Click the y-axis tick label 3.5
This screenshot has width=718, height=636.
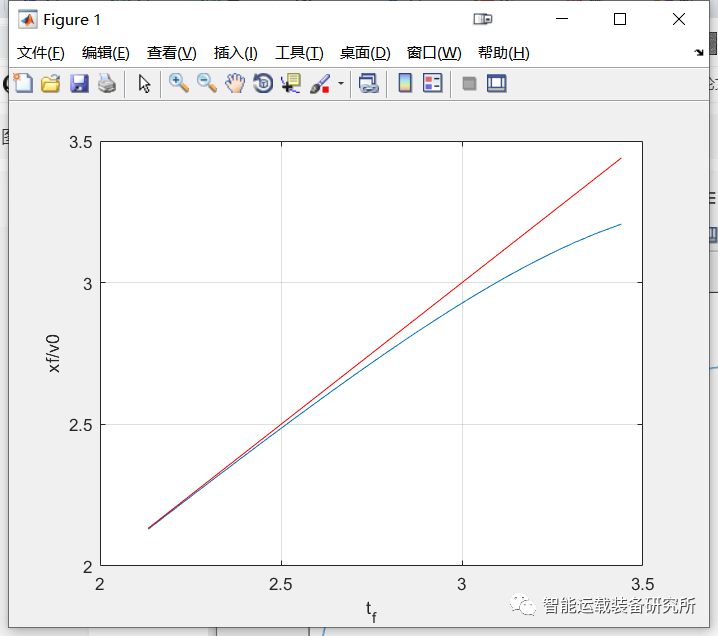point(81,142)
